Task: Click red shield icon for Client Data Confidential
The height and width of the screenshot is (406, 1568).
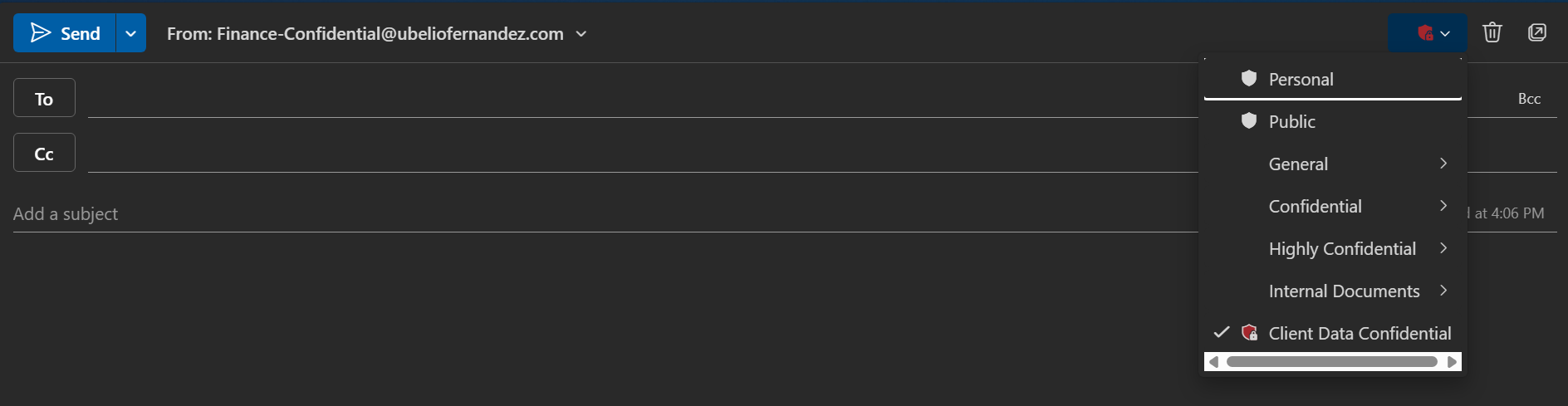Action: [x=1248, y=333]
